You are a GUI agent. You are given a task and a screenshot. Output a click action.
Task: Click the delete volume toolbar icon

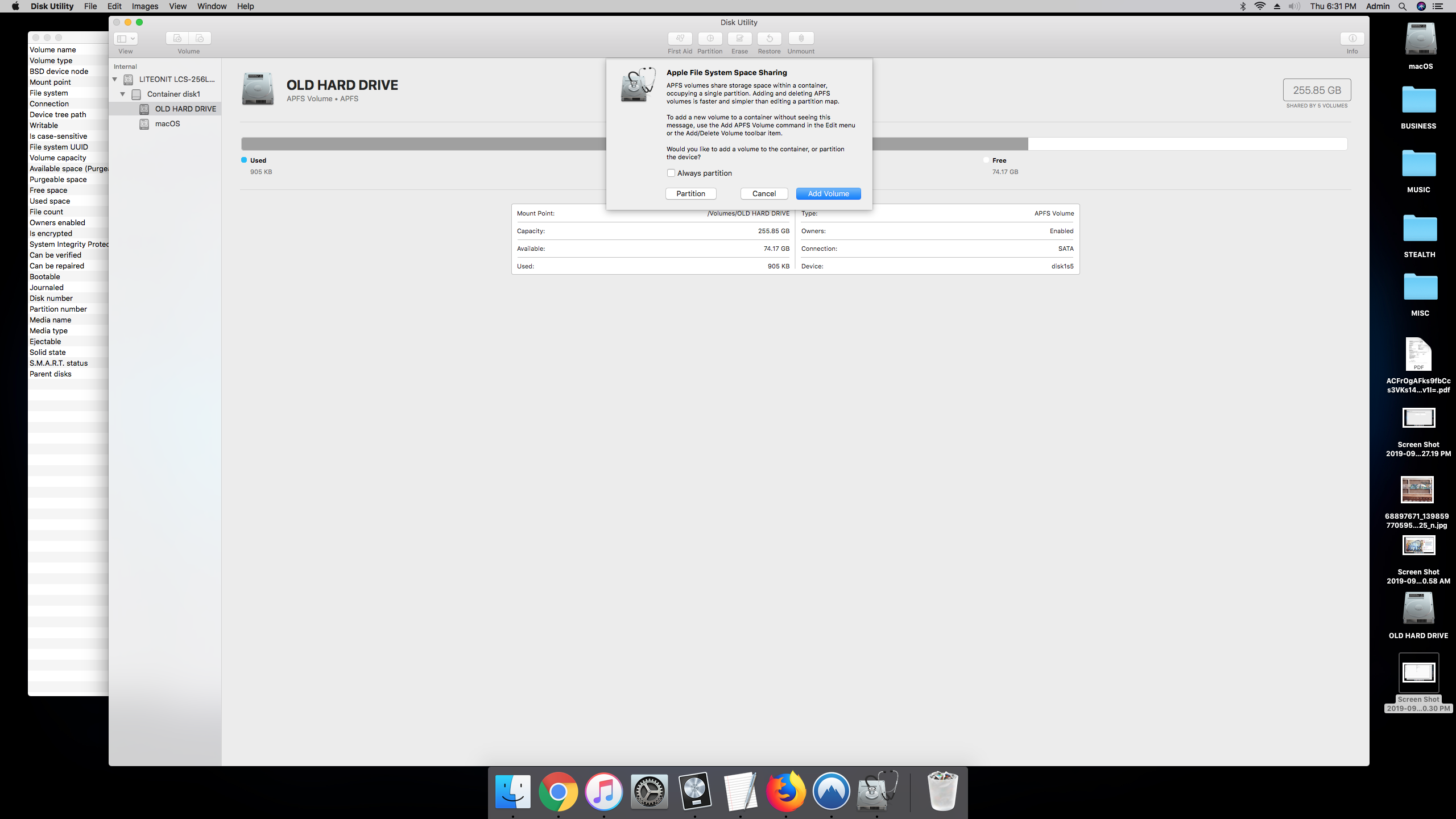click(x=200, y=38)
